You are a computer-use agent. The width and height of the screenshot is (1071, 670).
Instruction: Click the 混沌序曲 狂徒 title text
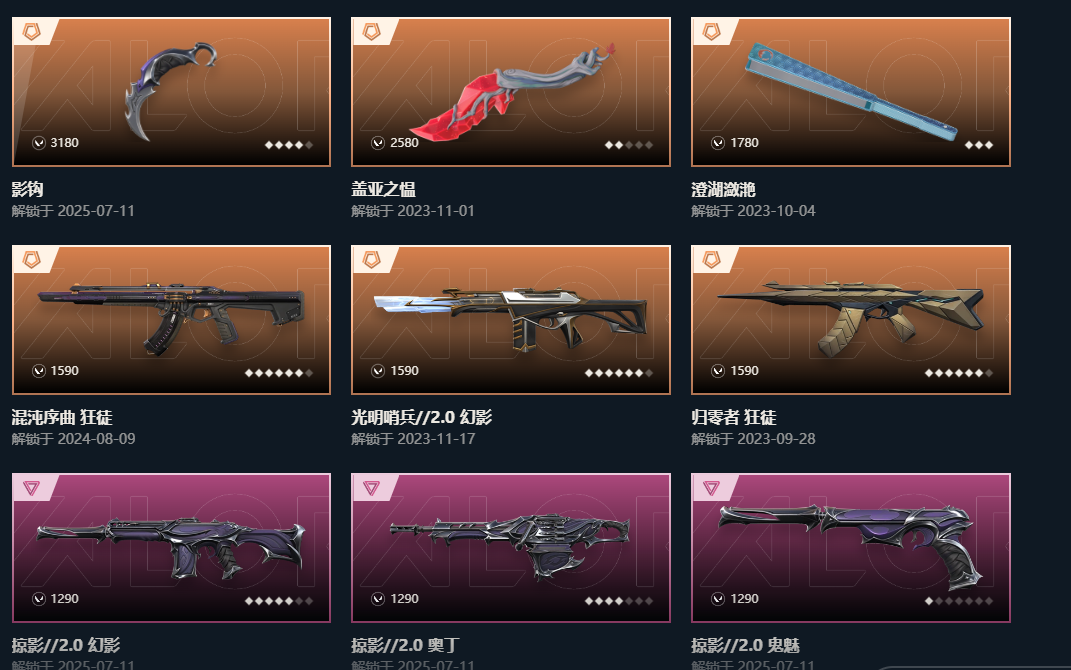(x=62, y=417)
